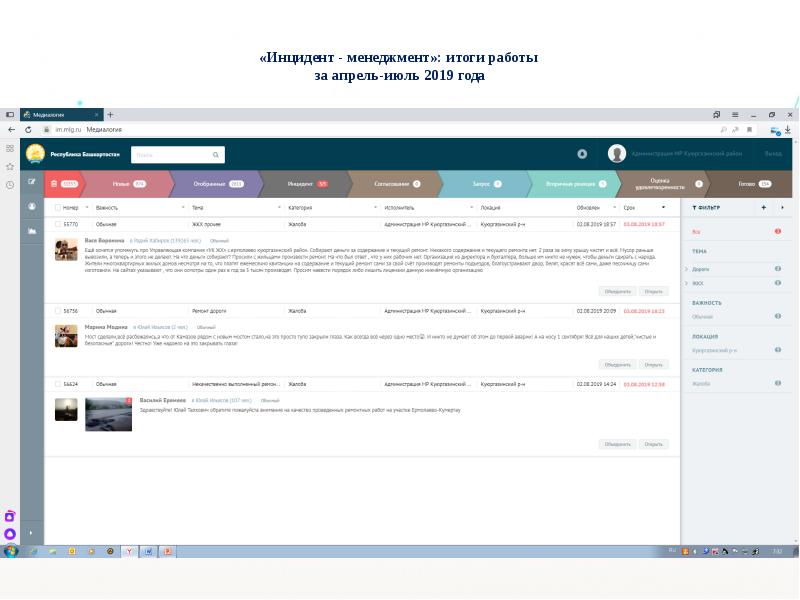Open the edit pencil sidebar icon

click(x=32, y=181)
